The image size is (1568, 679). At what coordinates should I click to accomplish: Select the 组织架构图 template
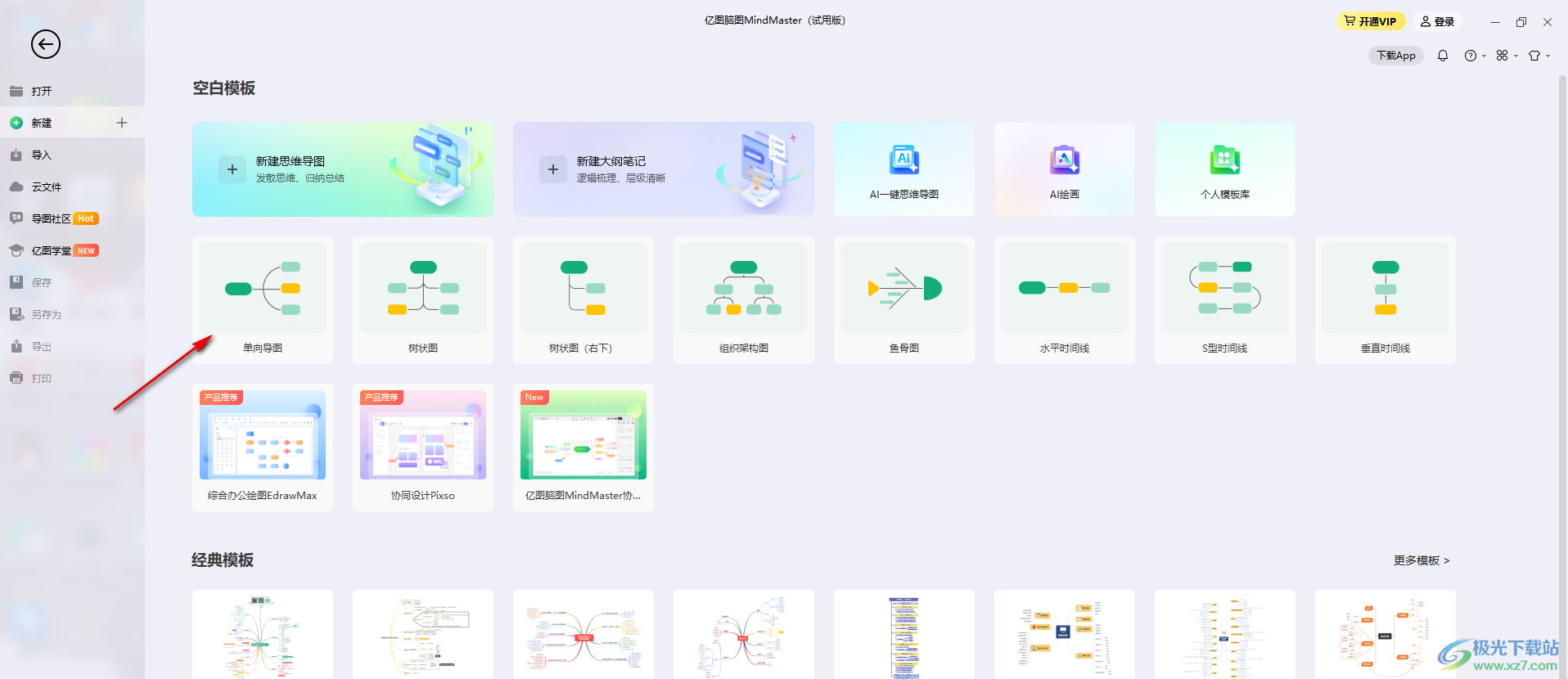[744, 300]
